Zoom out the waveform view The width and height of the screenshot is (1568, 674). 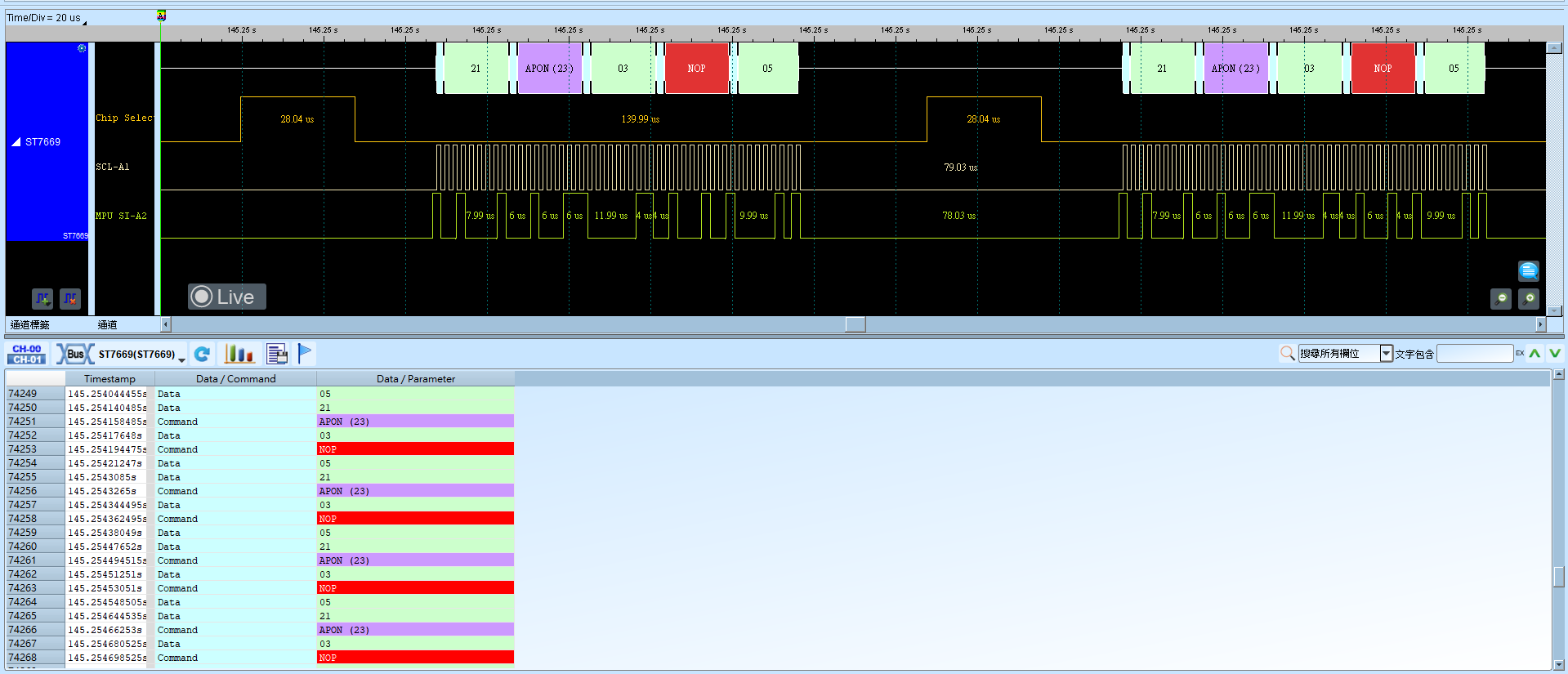(1501, 299)
